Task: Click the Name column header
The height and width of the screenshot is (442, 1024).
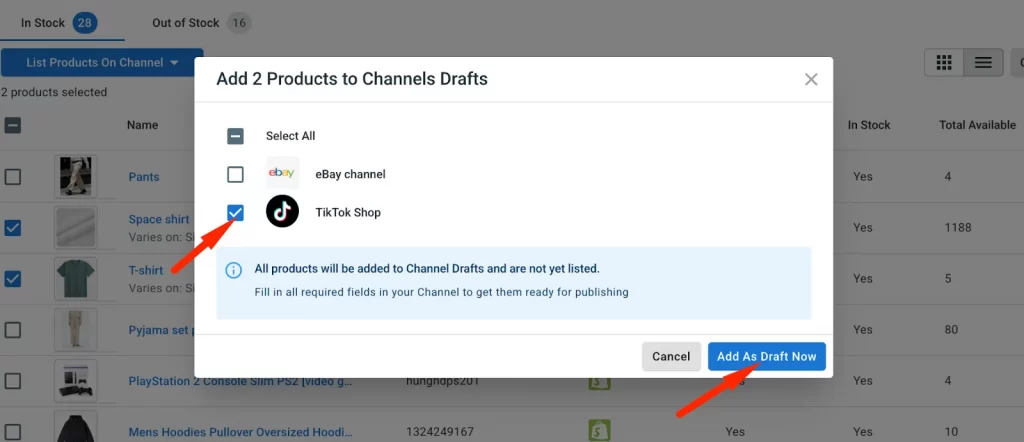Action: (x=142, y=125)
